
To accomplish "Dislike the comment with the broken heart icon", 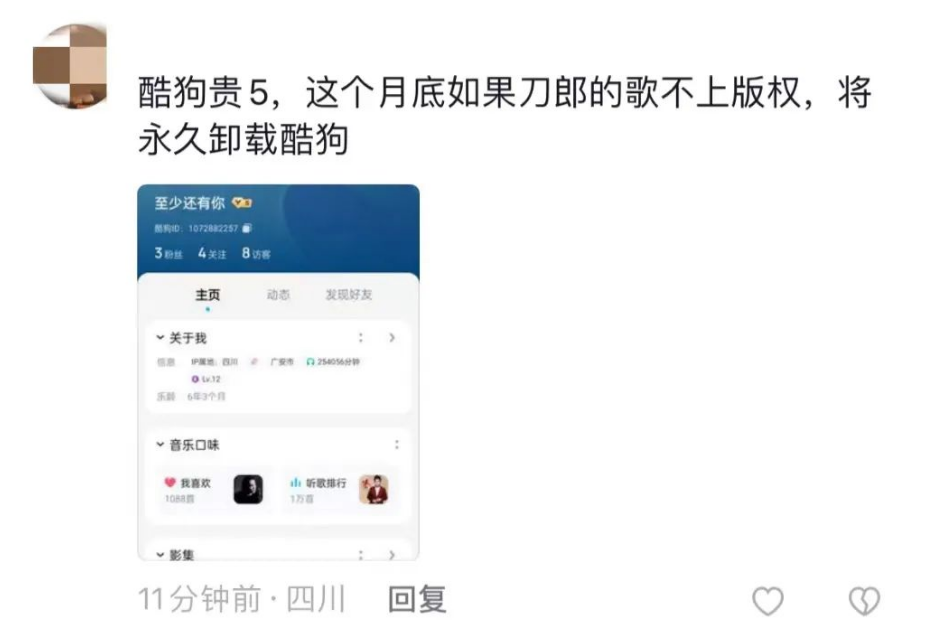I will pyautogui.click(x=864, y=600).
